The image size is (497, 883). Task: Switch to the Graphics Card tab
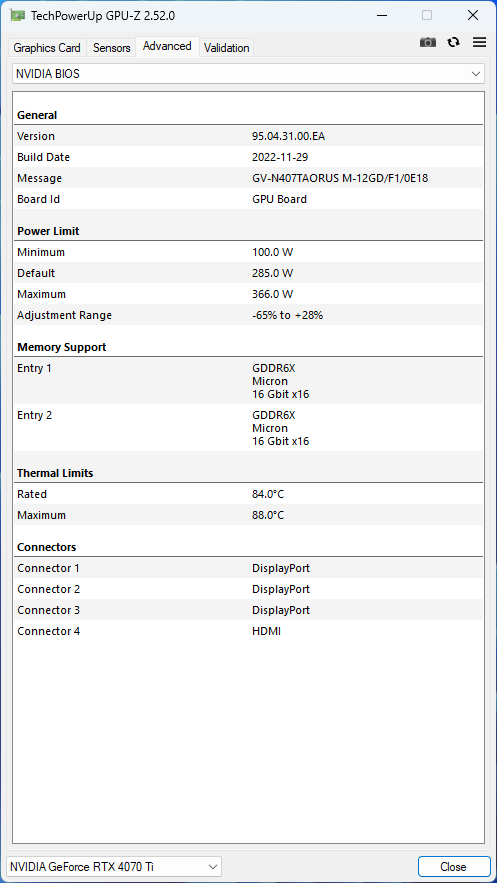[x=47, y=48]
